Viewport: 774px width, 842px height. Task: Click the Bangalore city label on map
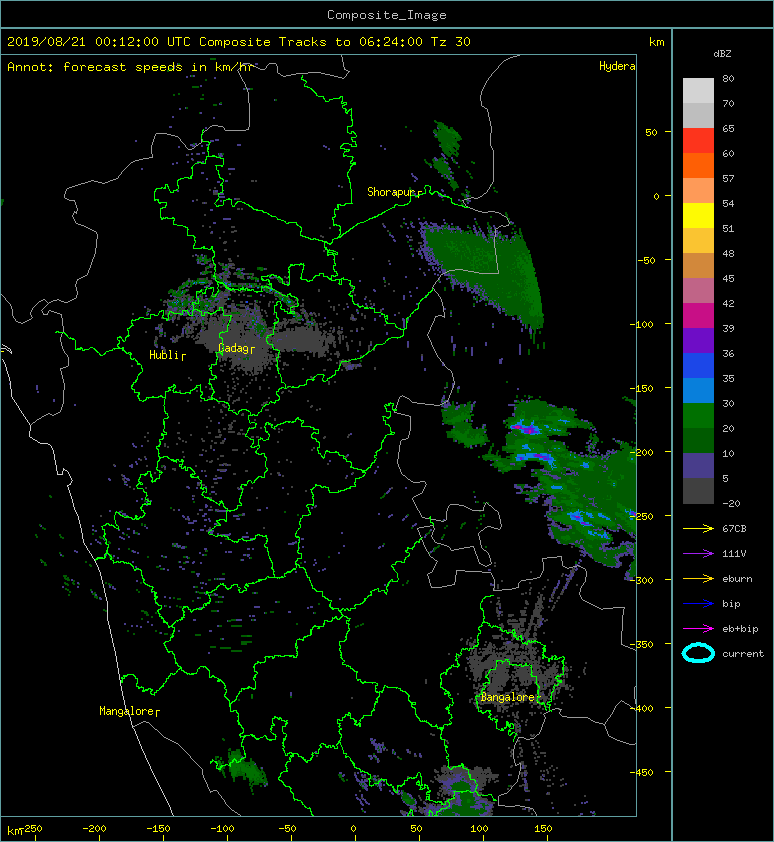coord(508,697)
